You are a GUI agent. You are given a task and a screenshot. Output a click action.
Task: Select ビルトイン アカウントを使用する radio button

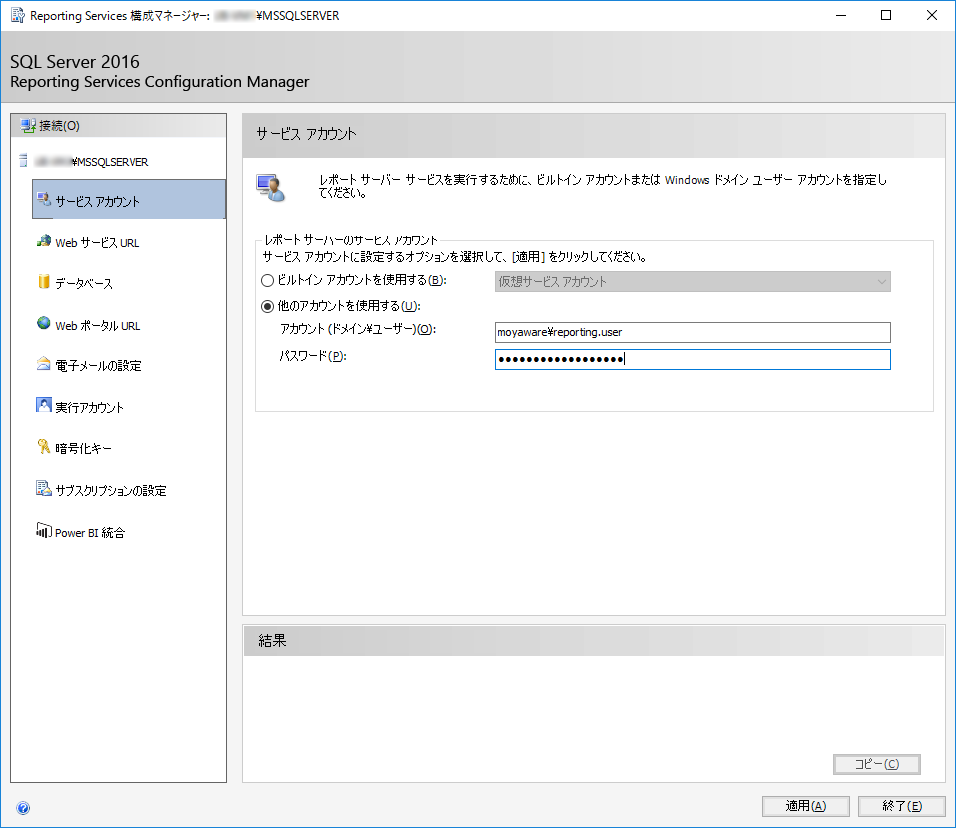coord(267,280)
